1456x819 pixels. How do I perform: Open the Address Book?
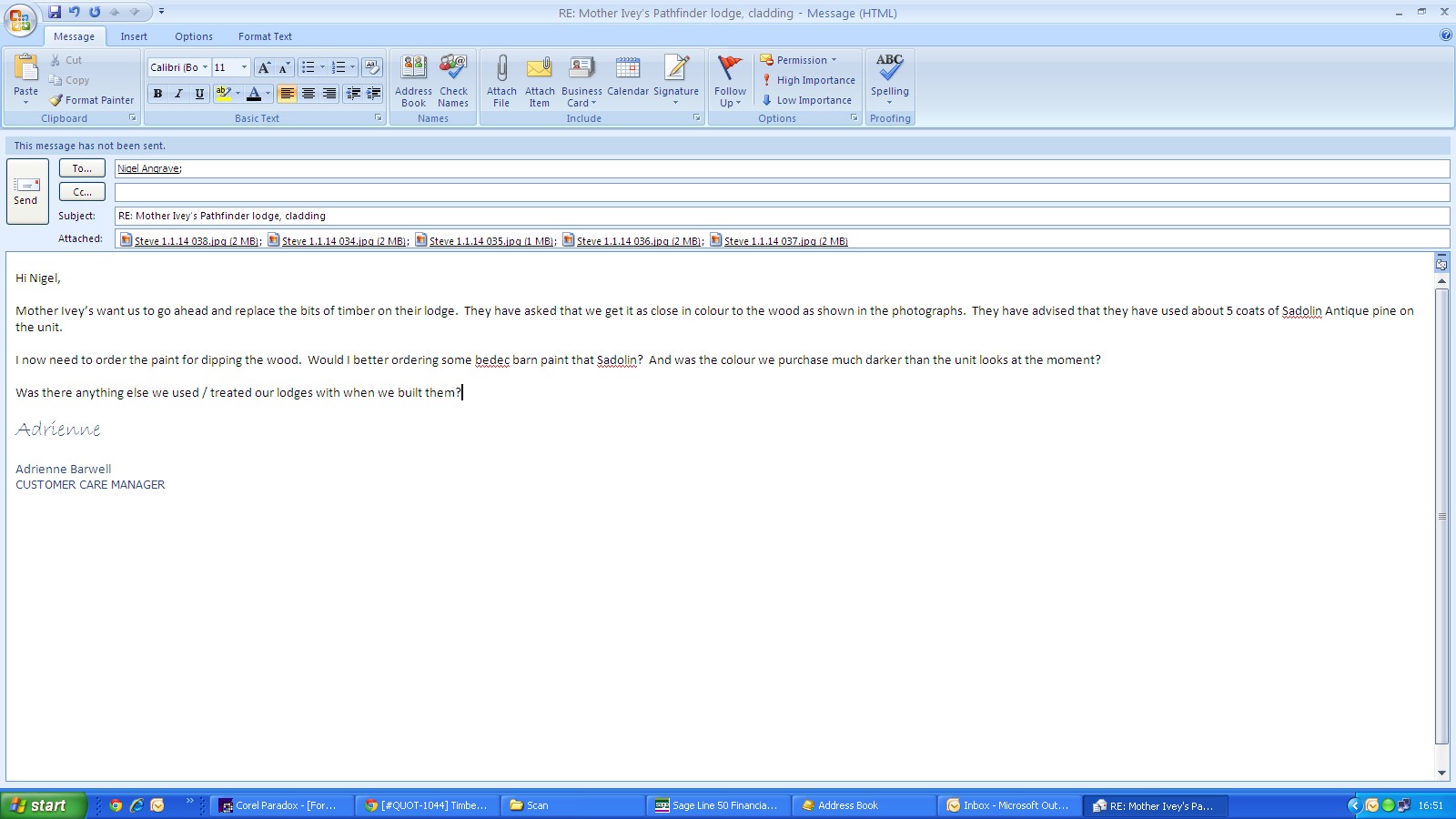[x=414, y=81]
